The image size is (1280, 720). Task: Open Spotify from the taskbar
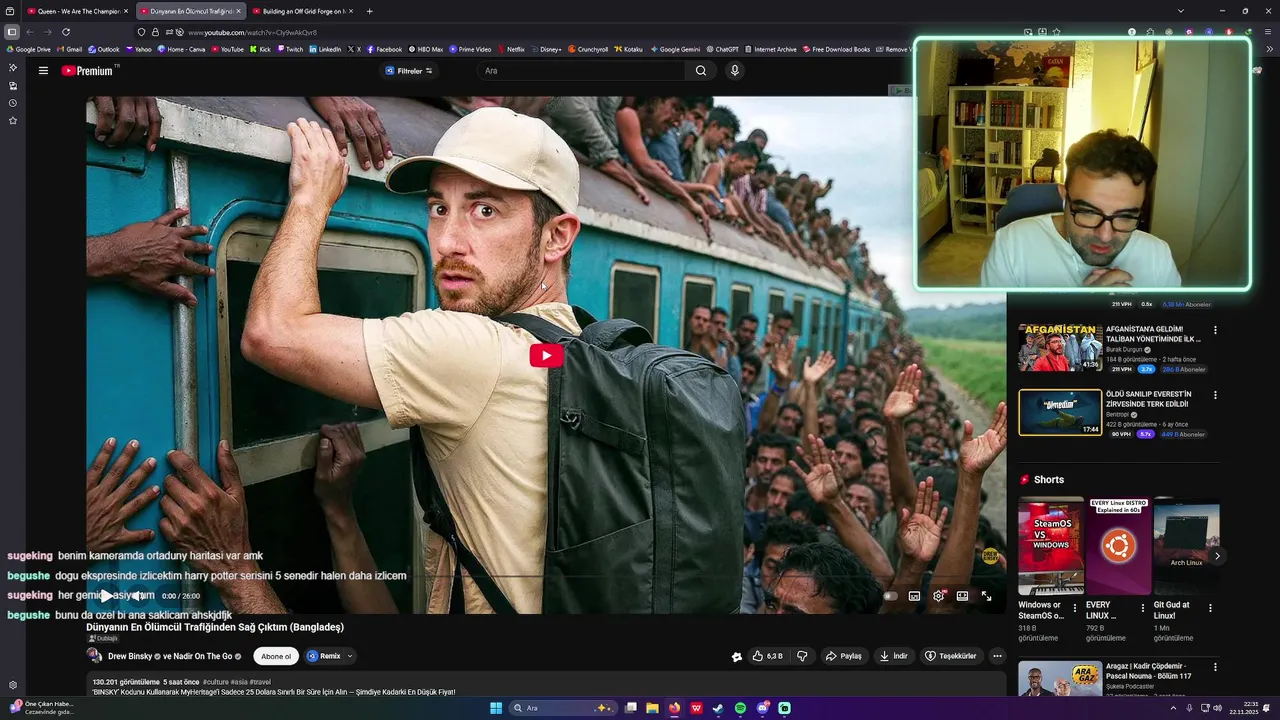point(740,708)
